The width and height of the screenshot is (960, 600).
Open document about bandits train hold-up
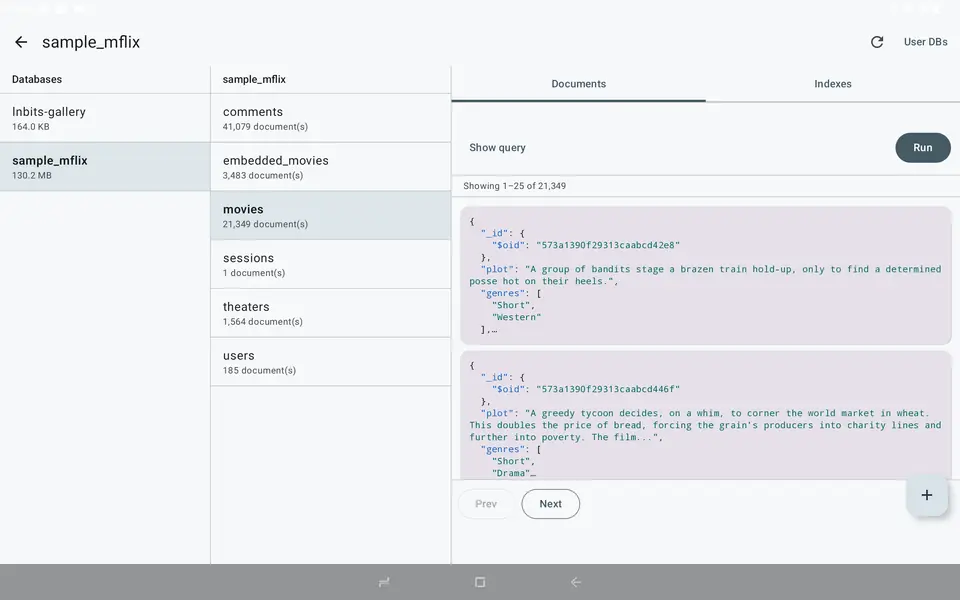coord(706,276)
